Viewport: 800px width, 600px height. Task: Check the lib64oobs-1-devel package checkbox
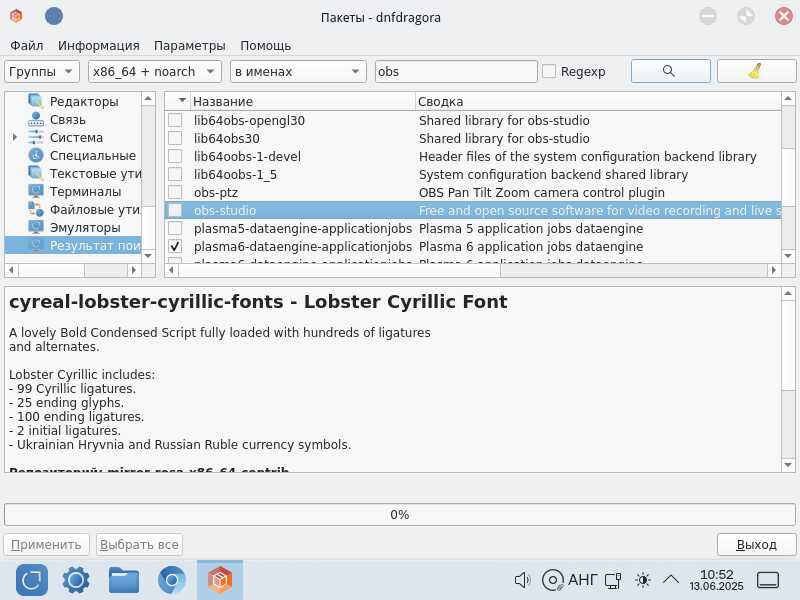point(175,156)
